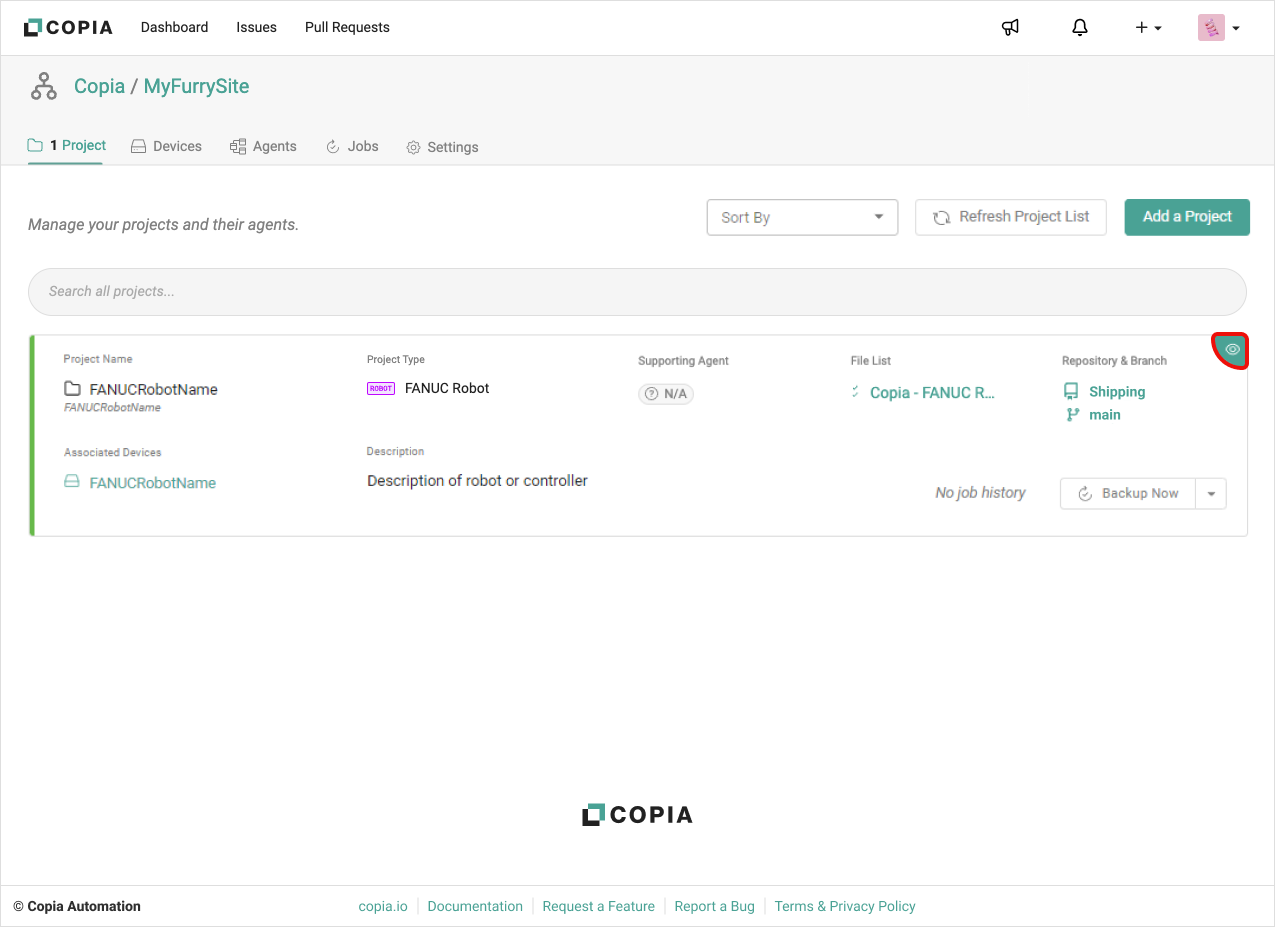
Task: Click the folder icon next to FANUCRobotName project
Action: click(x=72, y=389)
